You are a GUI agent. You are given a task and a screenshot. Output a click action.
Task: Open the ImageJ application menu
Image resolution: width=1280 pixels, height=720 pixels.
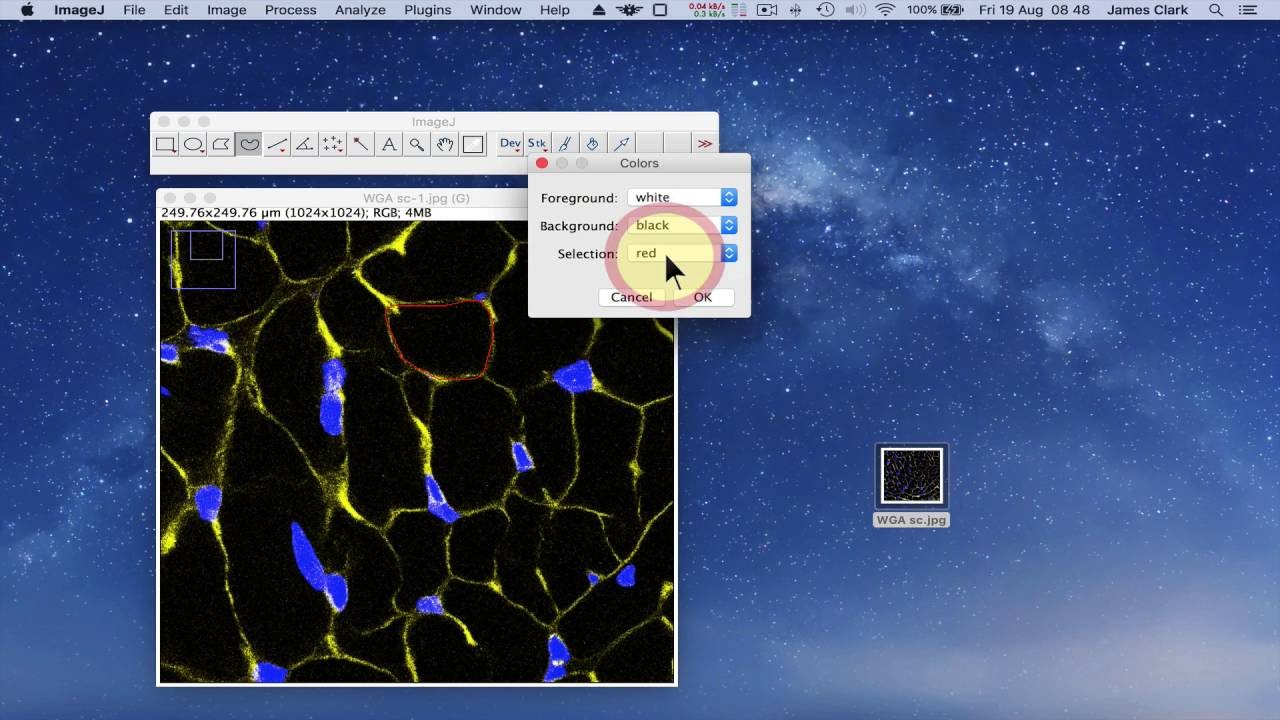(x=77, y=10)
